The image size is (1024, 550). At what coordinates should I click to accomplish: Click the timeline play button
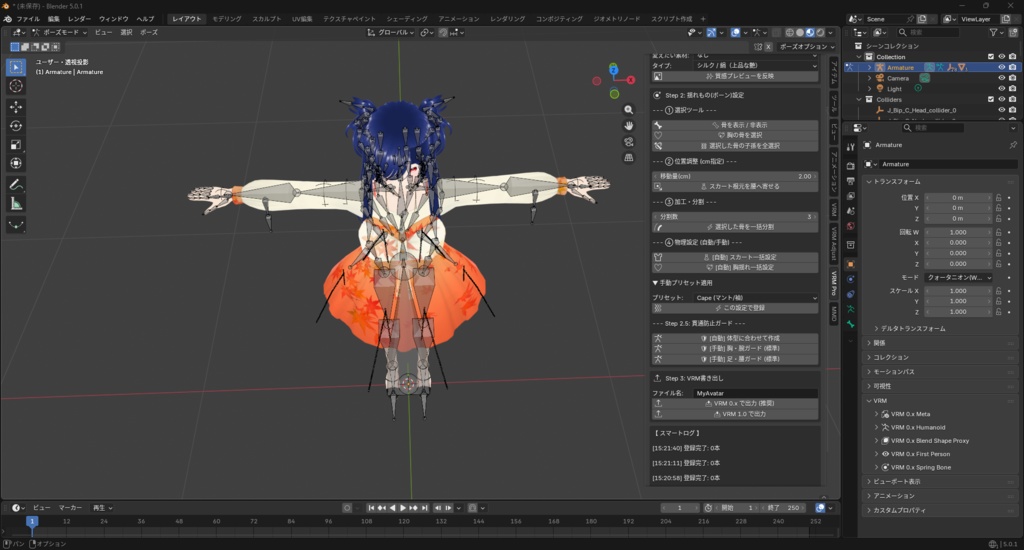pos(403,508)
